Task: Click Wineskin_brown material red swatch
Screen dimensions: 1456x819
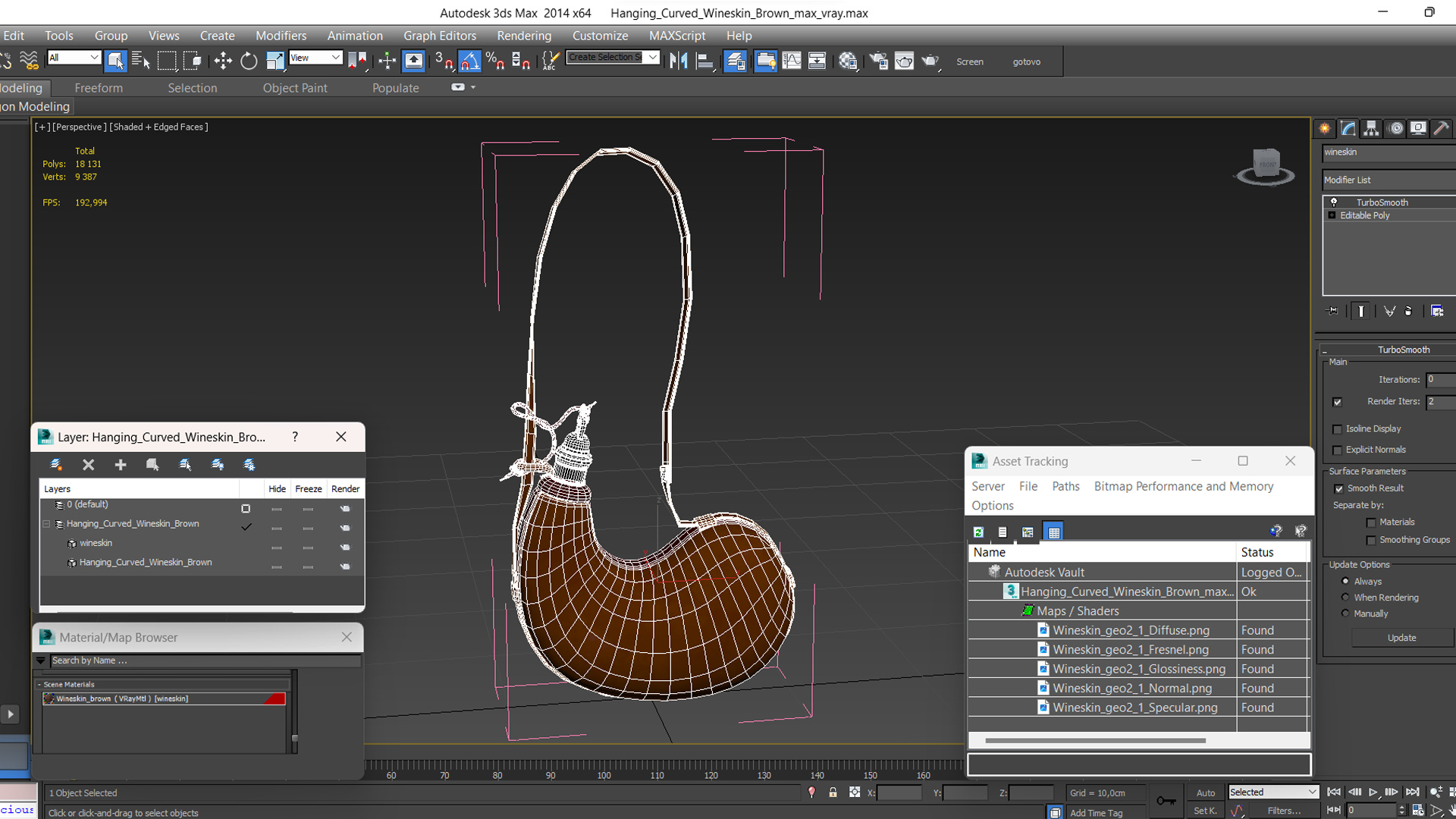Action: click(275, 699)
